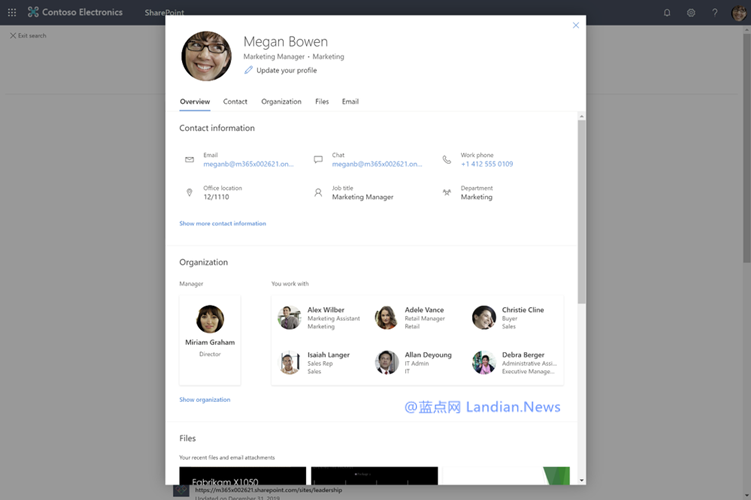Screen dimensions: 751x500
Task: Expand Show organization link
Action: (204, 400)
